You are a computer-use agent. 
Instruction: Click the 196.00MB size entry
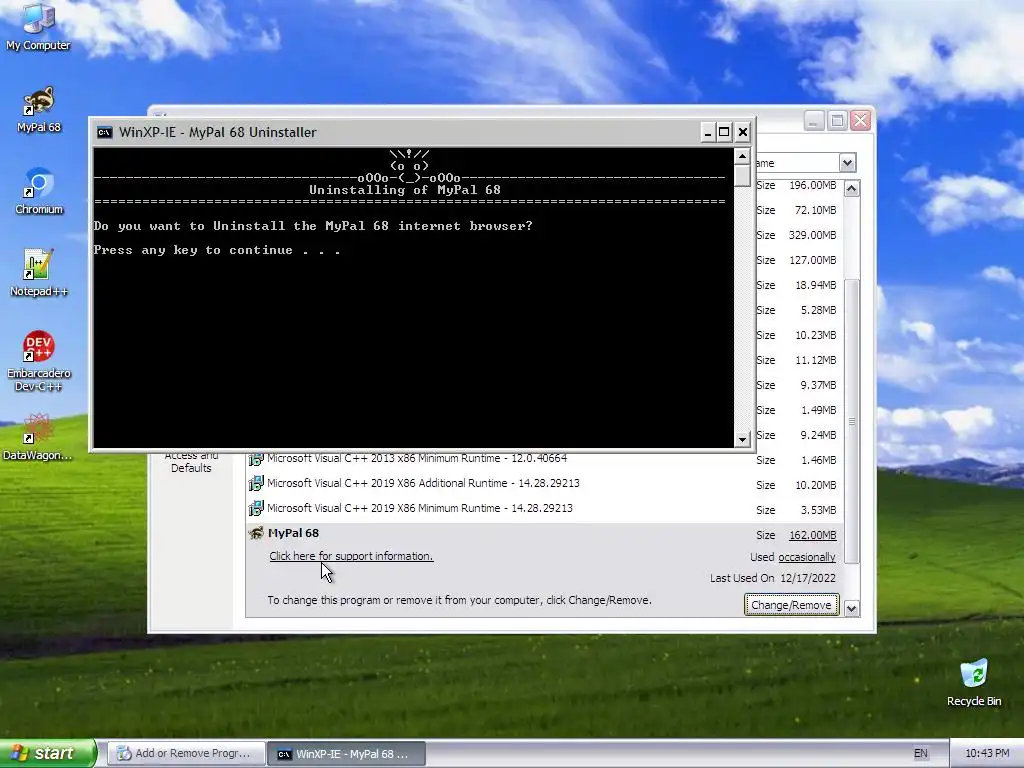click(x=812, y=185)
